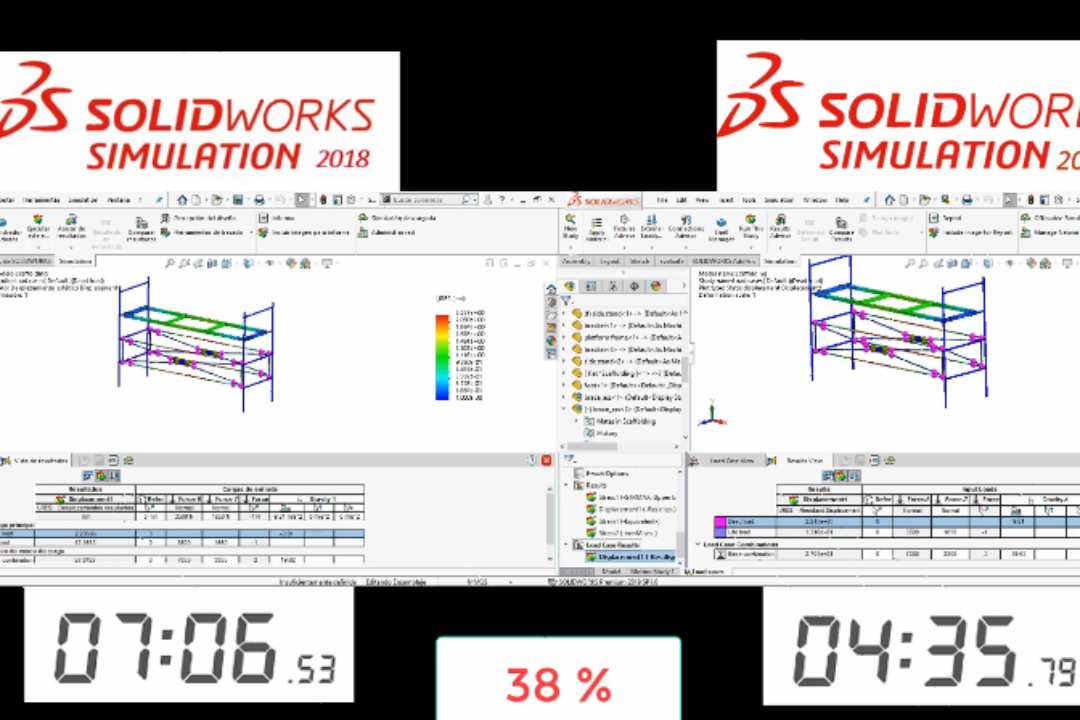1080x720 pixels.
Task: Click the displacement color legend in 2018 window
Action: [x=442, y=356]
